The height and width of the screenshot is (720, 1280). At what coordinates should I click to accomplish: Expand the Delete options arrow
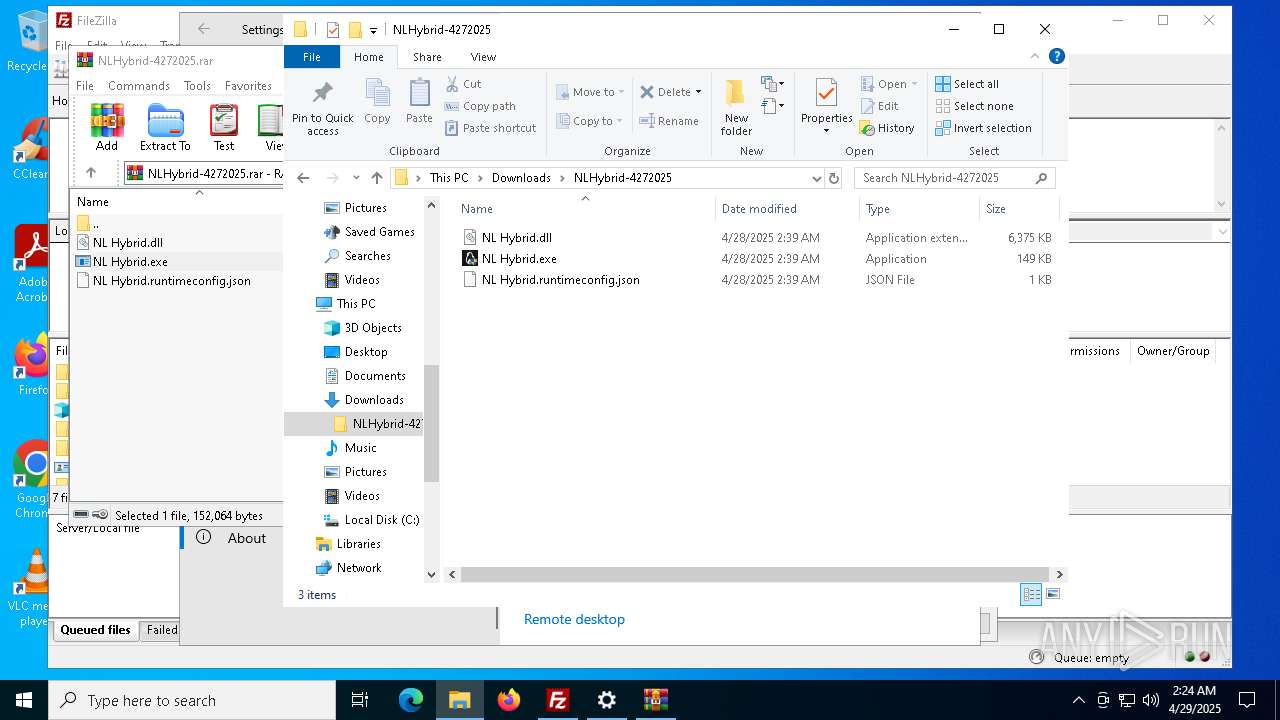tap(698, 92)
